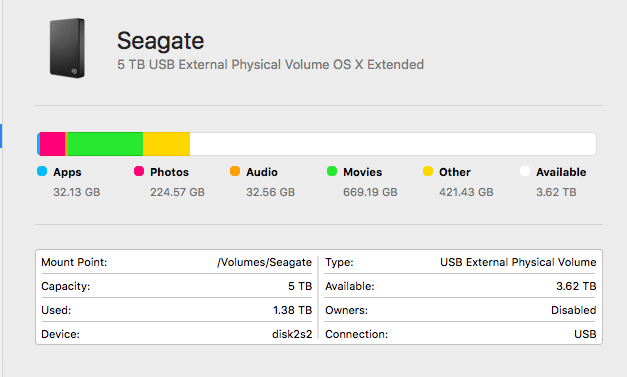627x377 pixels.
Task: Click the Connection label
Action: [x=356, y=334]
